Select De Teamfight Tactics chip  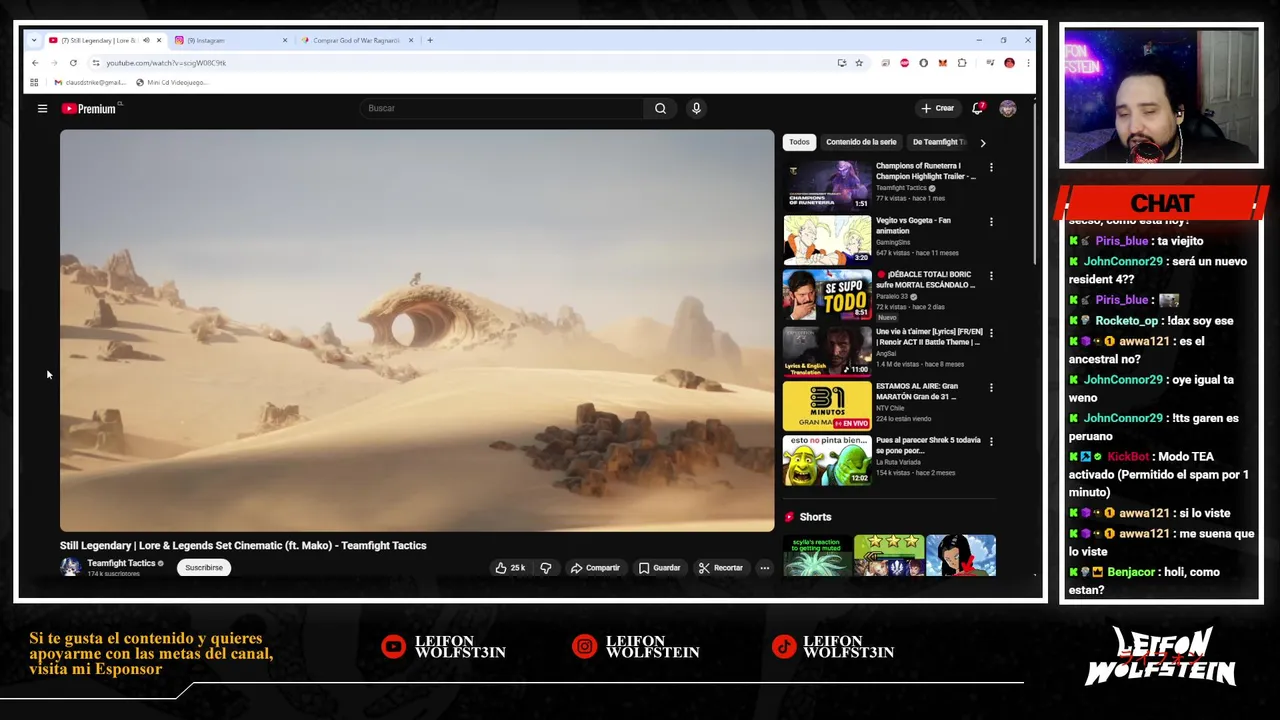[939, 142]
